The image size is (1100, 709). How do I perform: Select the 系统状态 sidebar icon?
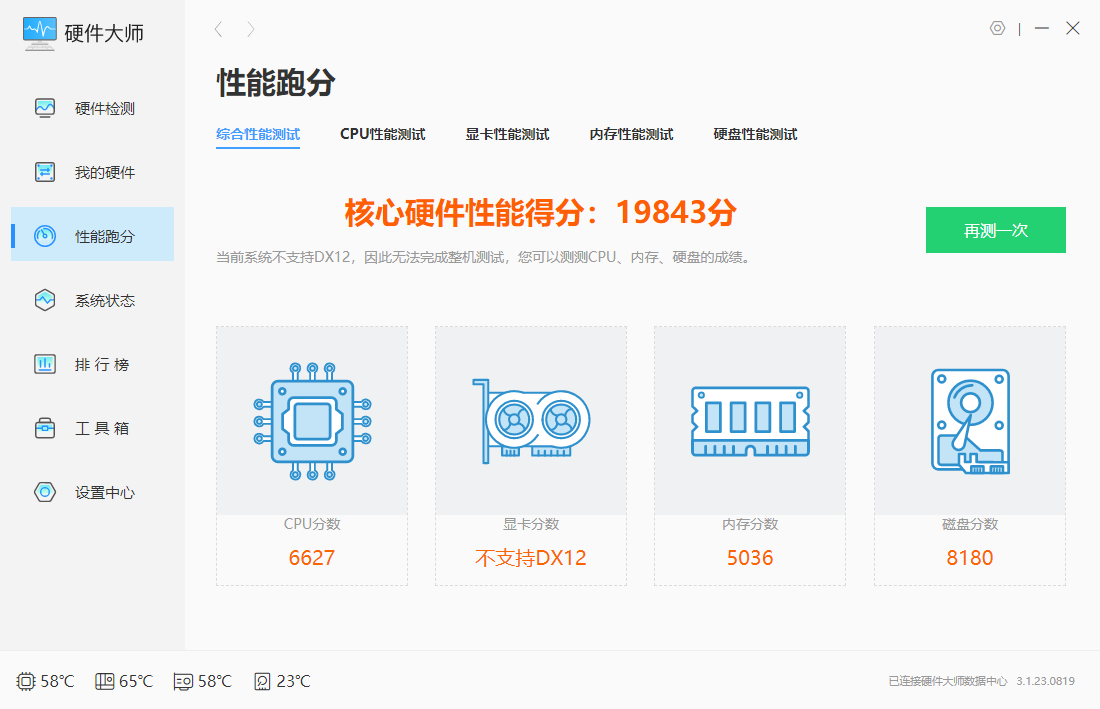click(45, 300)
